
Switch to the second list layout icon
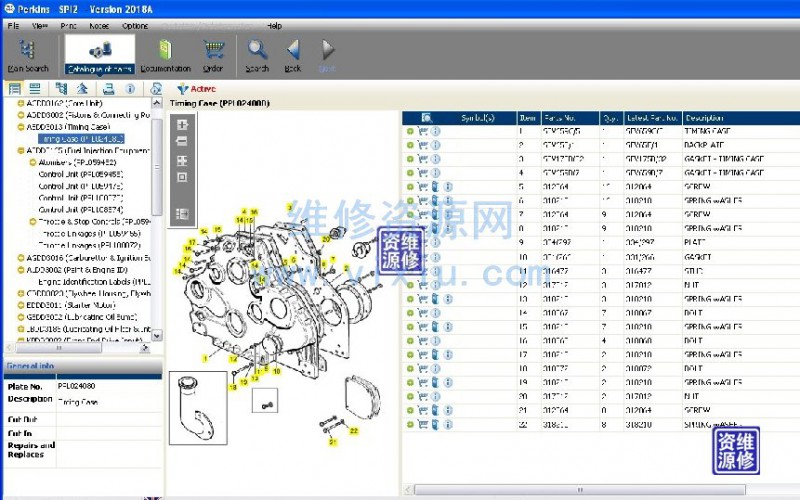pos(35,89)
